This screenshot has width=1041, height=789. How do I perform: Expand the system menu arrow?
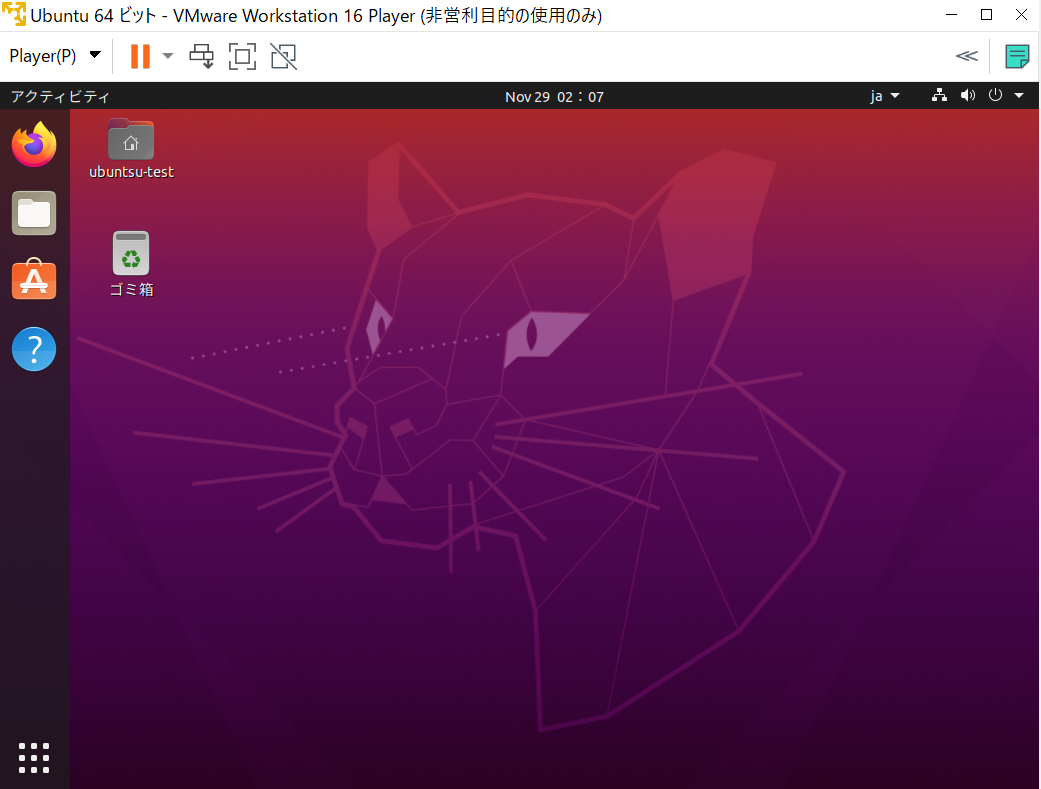click(1019, 96)
